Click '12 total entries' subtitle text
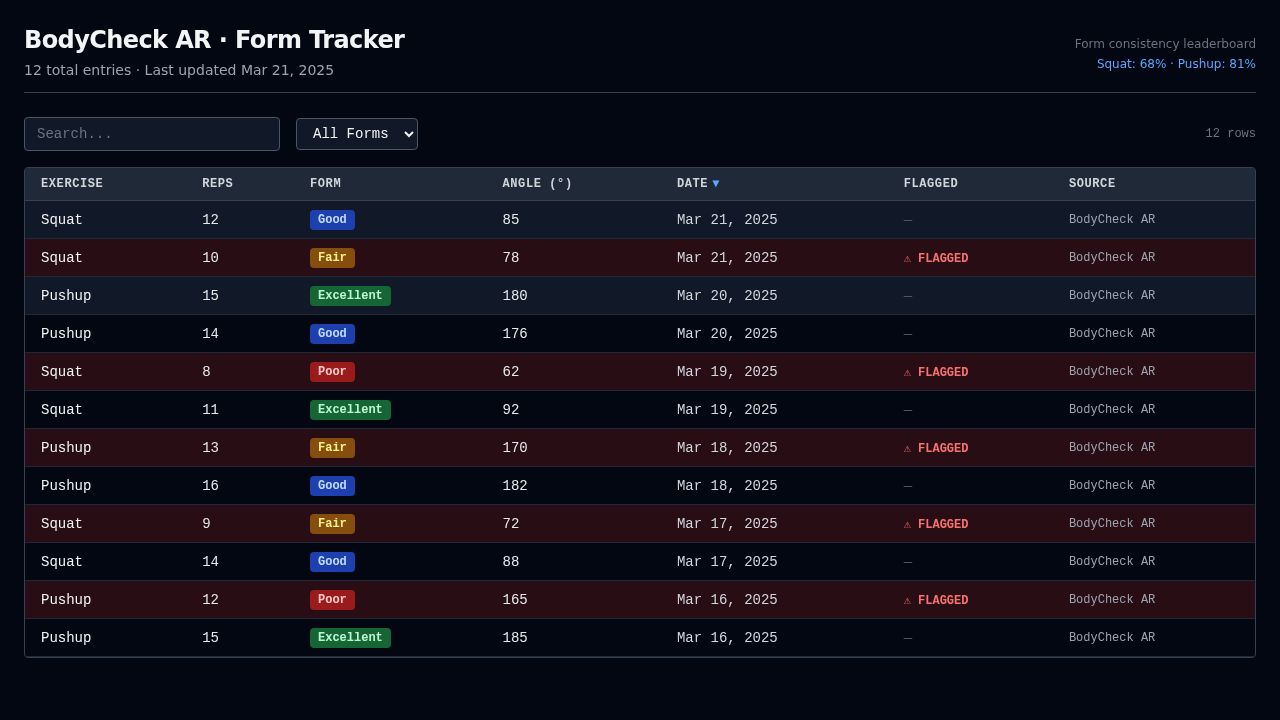The image size is (1280, 720). [x=77, y=70]
